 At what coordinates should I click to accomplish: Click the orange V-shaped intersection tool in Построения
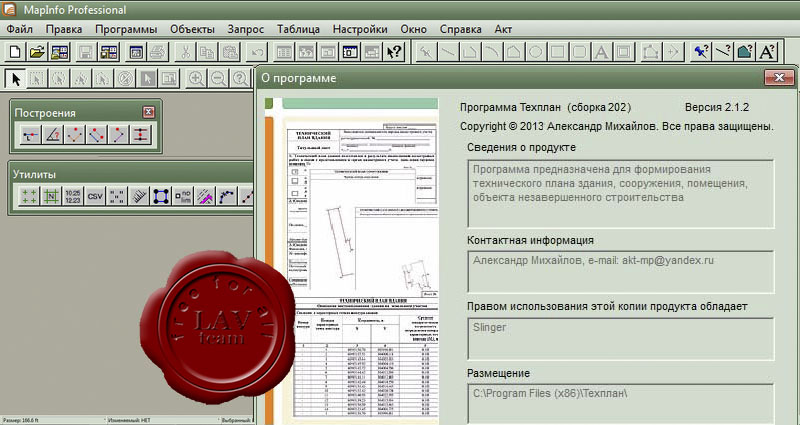point(75,135)
